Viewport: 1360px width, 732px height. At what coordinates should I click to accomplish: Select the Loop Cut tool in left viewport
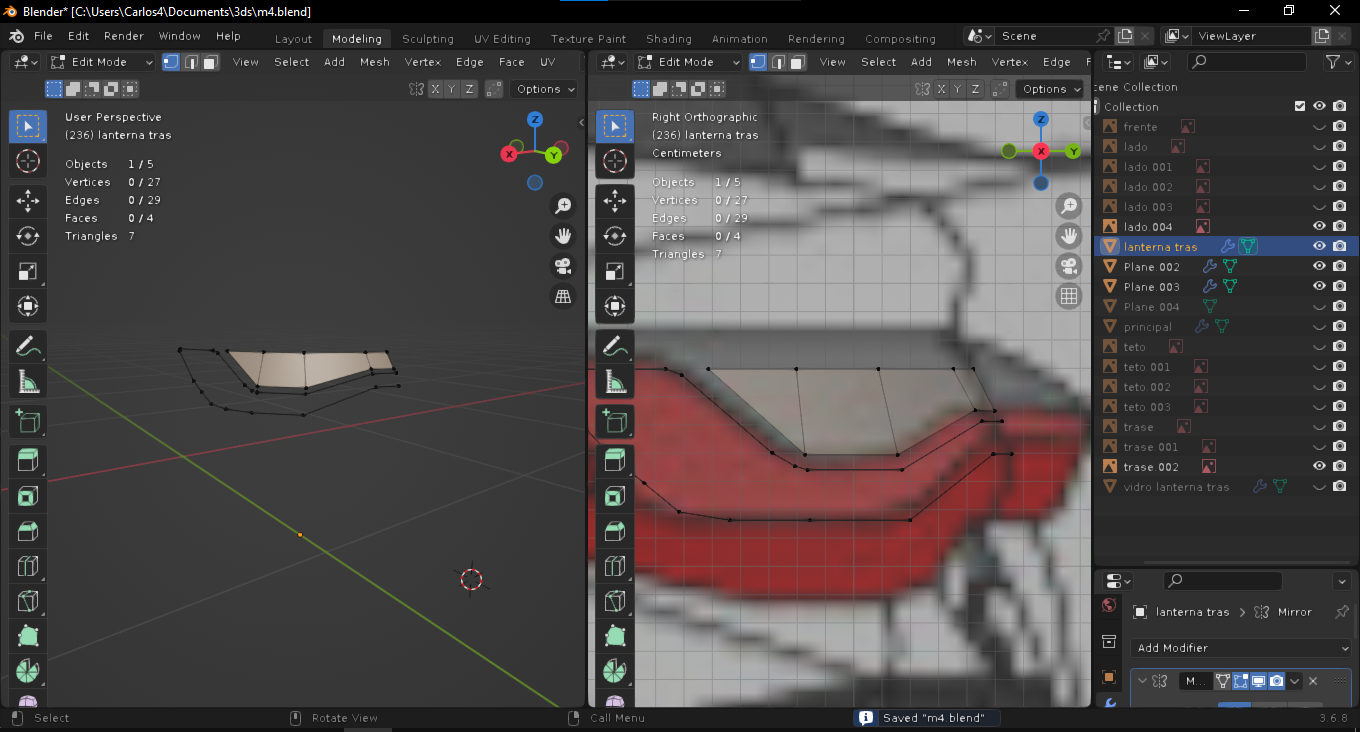click(28, 566)
